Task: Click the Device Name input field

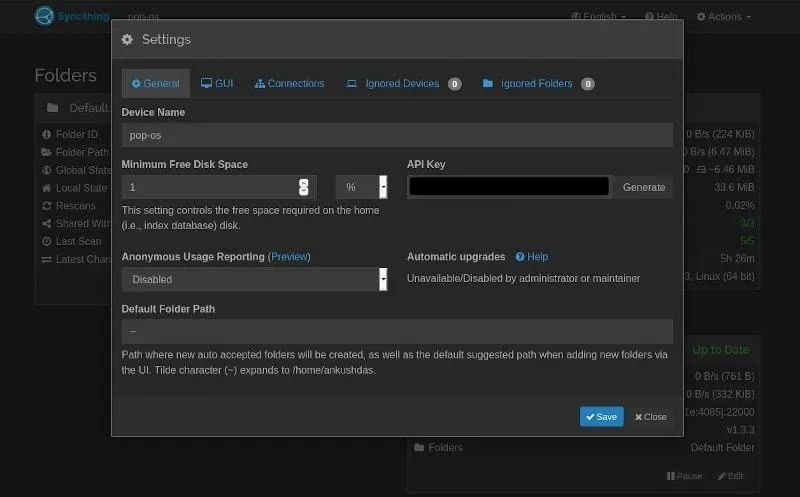Action: 396,135
